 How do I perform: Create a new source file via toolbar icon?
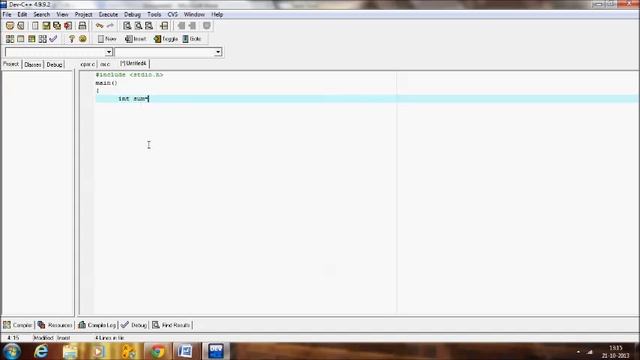[35, 26]
